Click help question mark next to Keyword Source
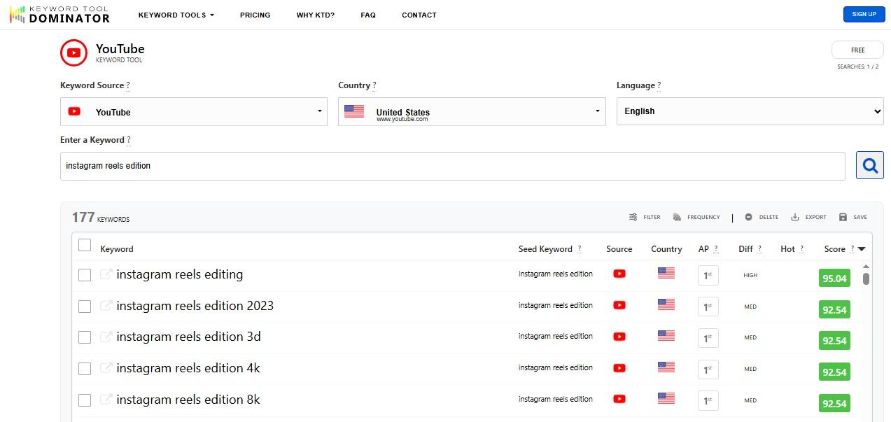Screen dimensions: 891x422 point(128,86)
